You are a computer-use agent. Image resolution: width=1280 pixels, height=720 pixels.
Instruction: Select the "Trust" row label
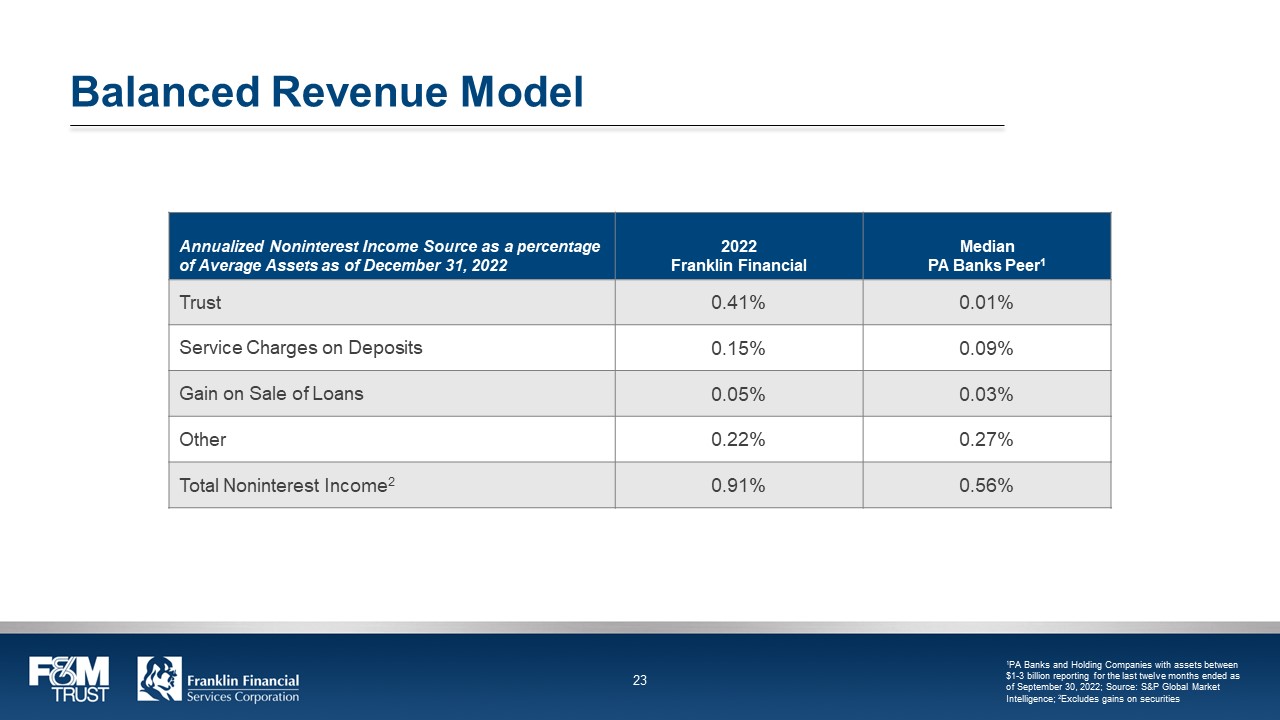tap(200, 302)
